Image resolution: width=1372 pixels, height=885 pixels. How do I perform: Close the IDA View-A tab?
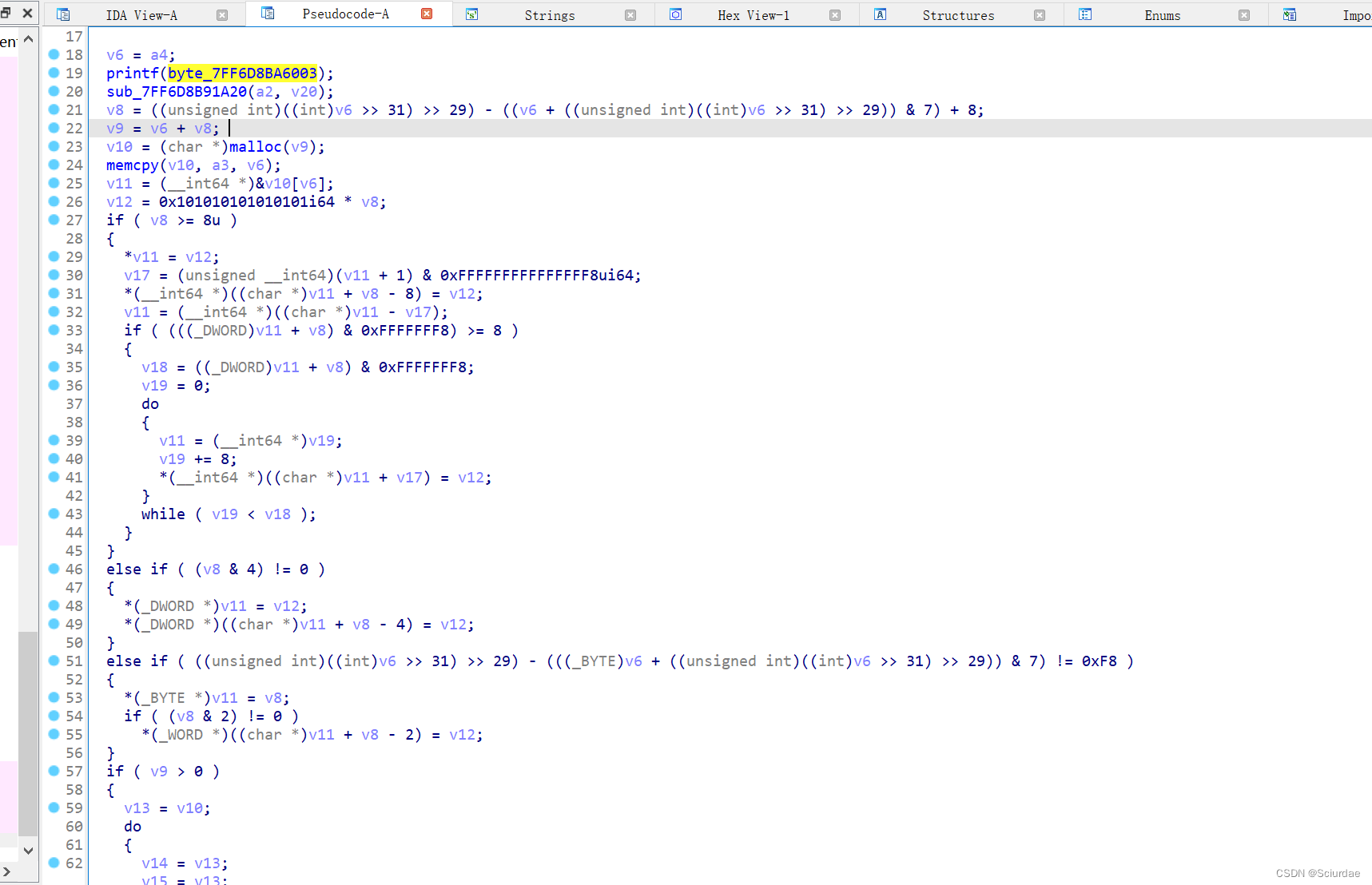pyautogui.click(x=222, y=15)
